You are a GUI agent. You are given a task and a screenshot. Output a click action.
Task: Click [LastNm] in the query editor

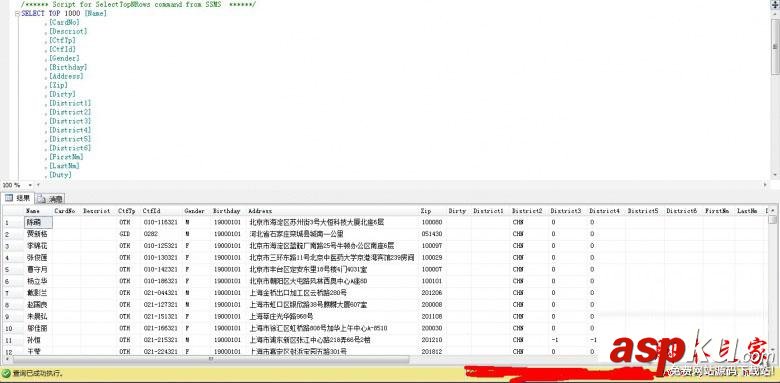click(64, 166)
